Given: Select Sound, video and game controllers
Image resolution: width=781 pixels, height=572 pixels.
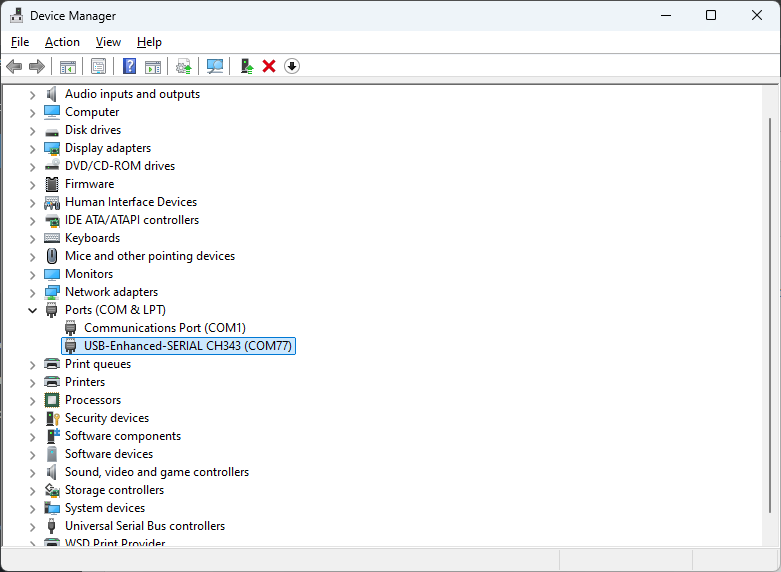Looking at the screenshot, I should click(x=156, y=472).
